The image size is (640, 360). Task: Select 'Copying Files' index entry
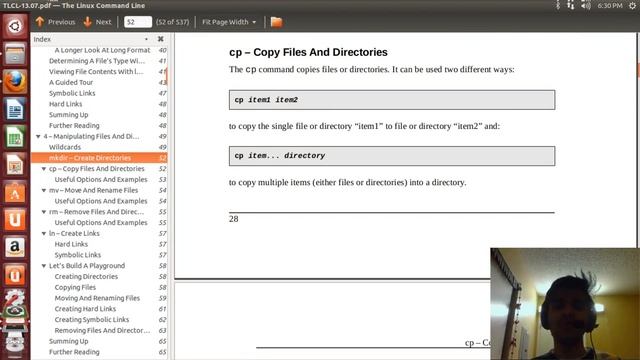[75, 287]
